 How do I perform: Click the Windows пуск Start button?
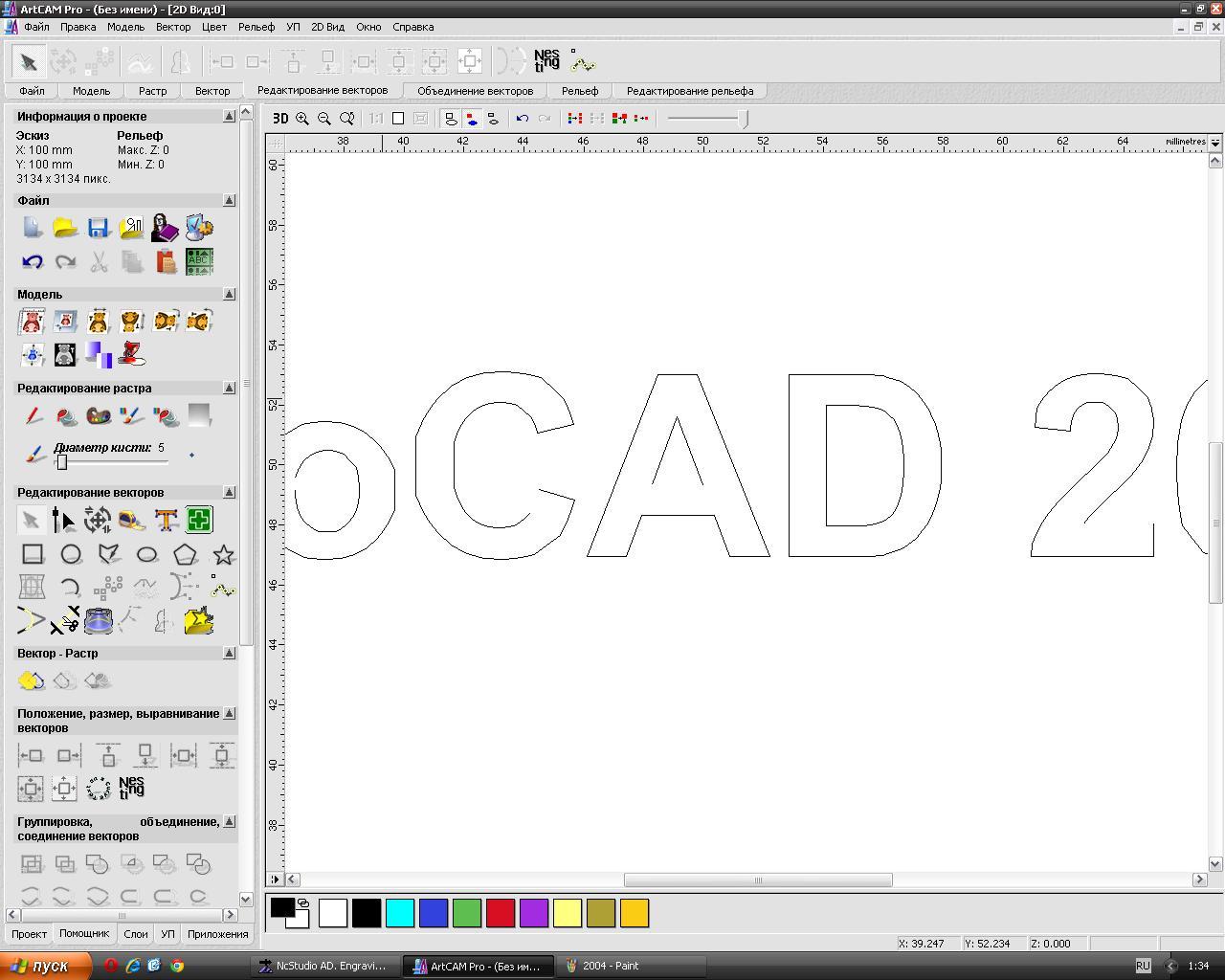tap(46, 966)
